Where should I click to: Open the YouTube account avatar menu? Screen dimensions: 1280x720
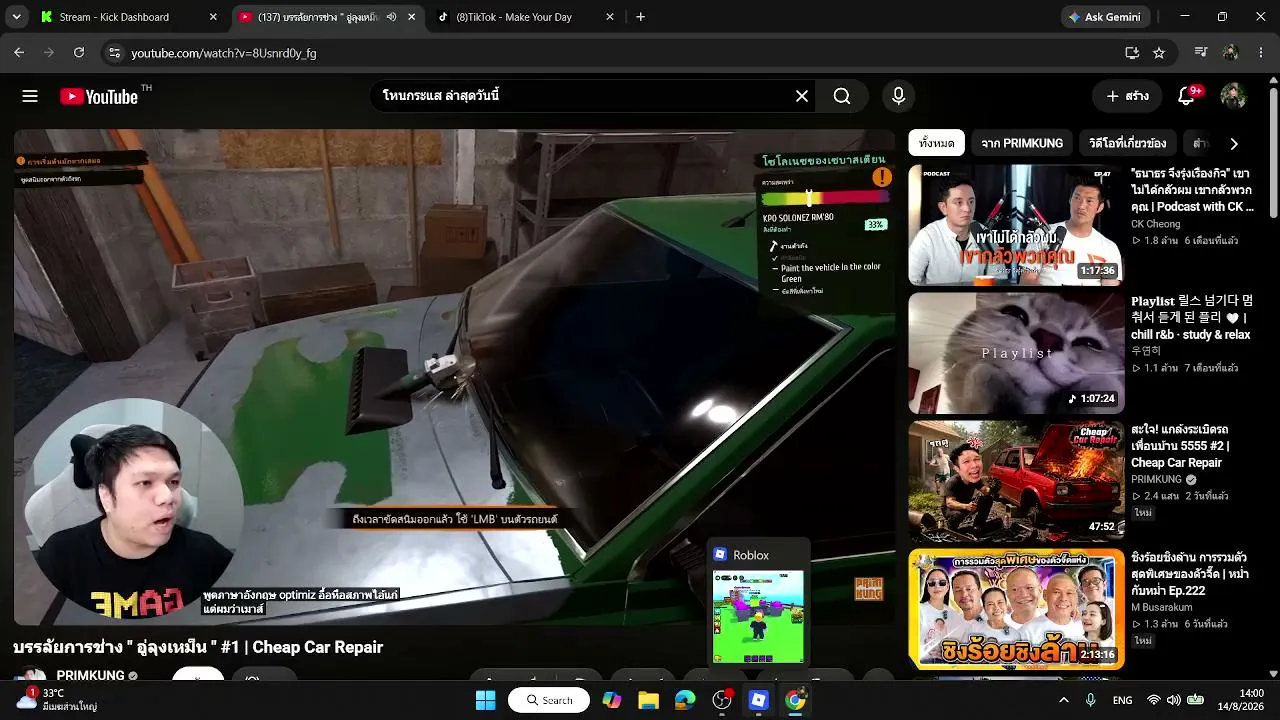(x=1233, y=96)
